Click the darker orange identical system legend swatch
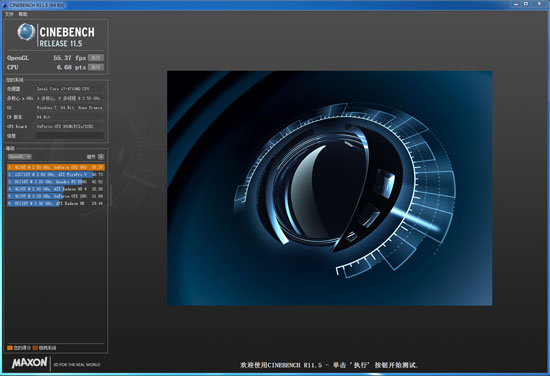550x376 pixels. click(x=35, y=348)
